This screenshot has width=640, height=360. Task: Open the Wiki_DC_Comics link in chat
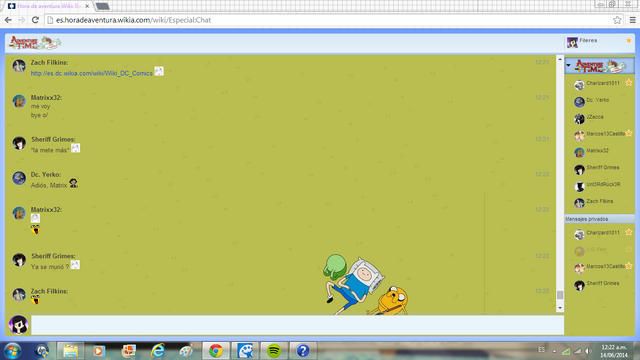click(91, 73)
